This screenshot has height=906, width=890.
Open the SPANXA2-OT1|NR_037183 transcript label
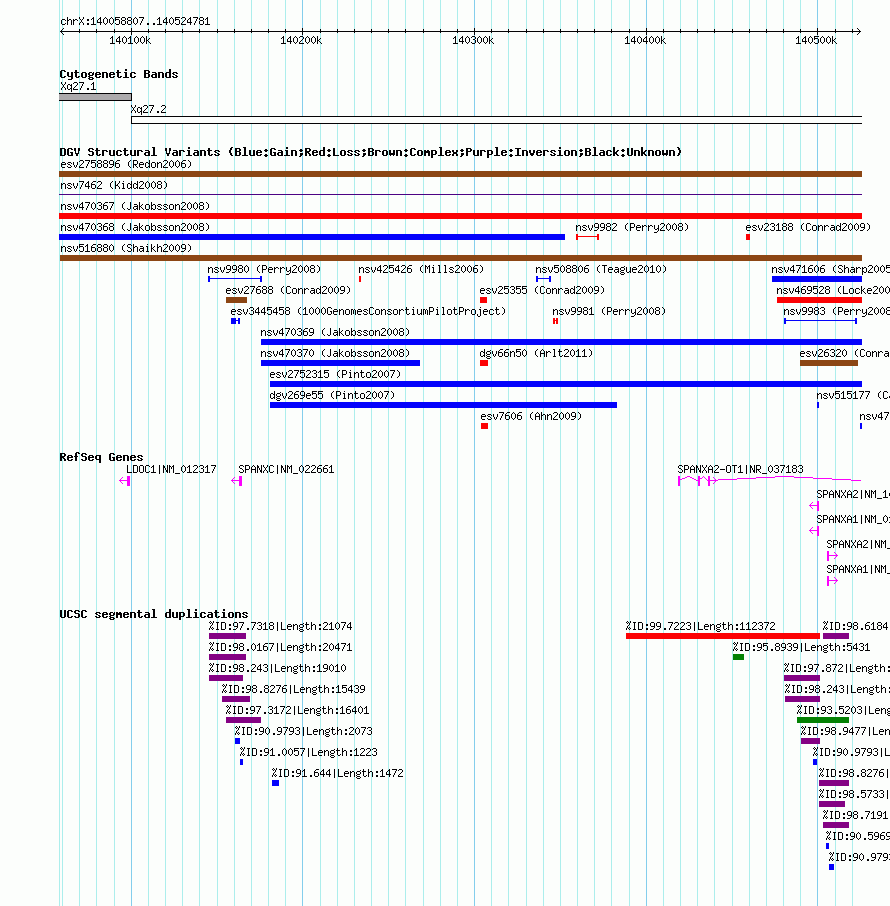740,469
